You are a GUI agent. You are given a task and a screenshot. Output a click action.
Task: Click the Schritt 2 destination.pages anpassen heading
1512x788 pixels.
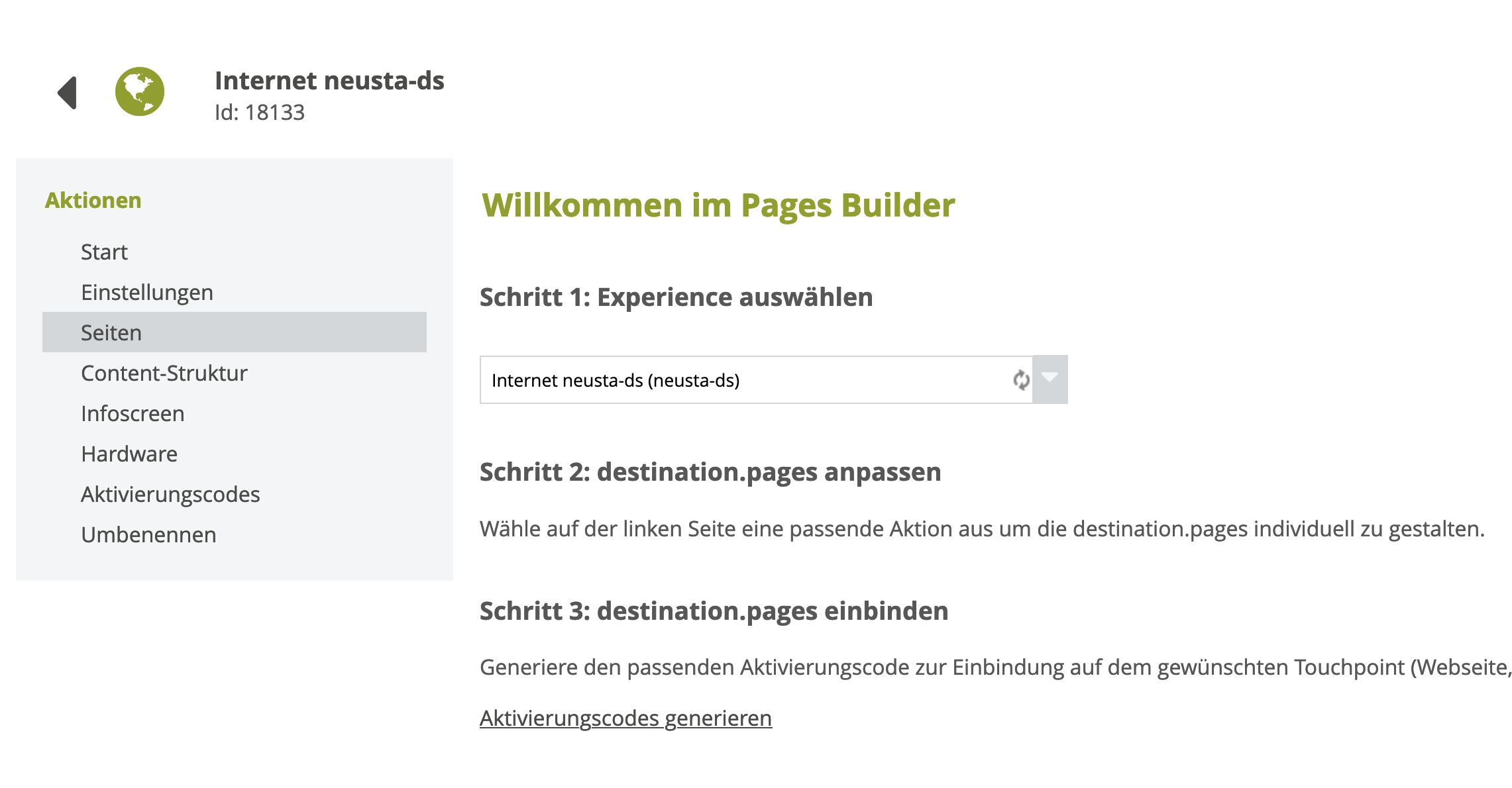pyautogui.click(x=710, y=472)
